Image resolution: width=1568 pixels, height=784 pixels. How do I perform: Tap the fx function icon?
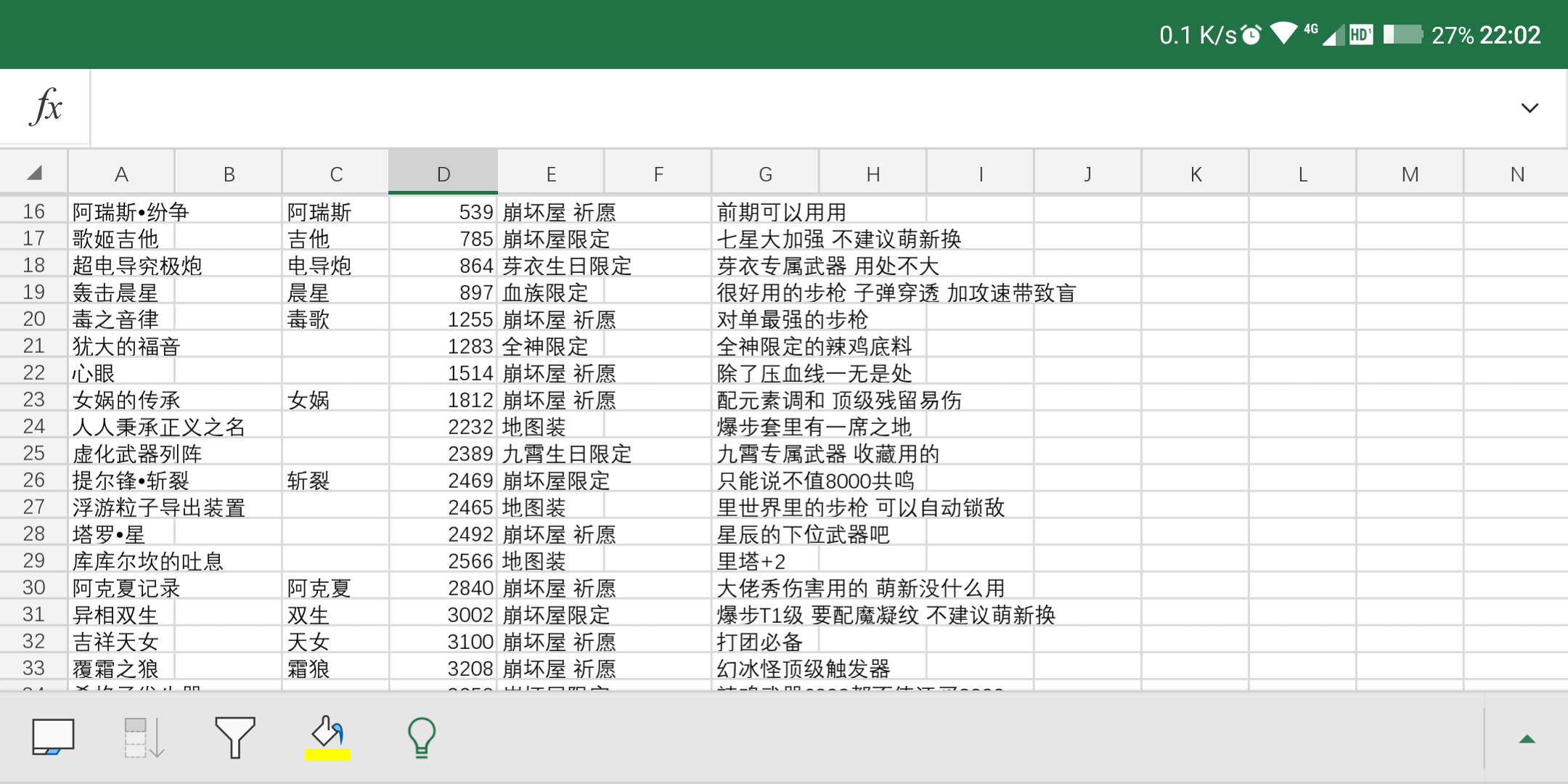(46, 107)
